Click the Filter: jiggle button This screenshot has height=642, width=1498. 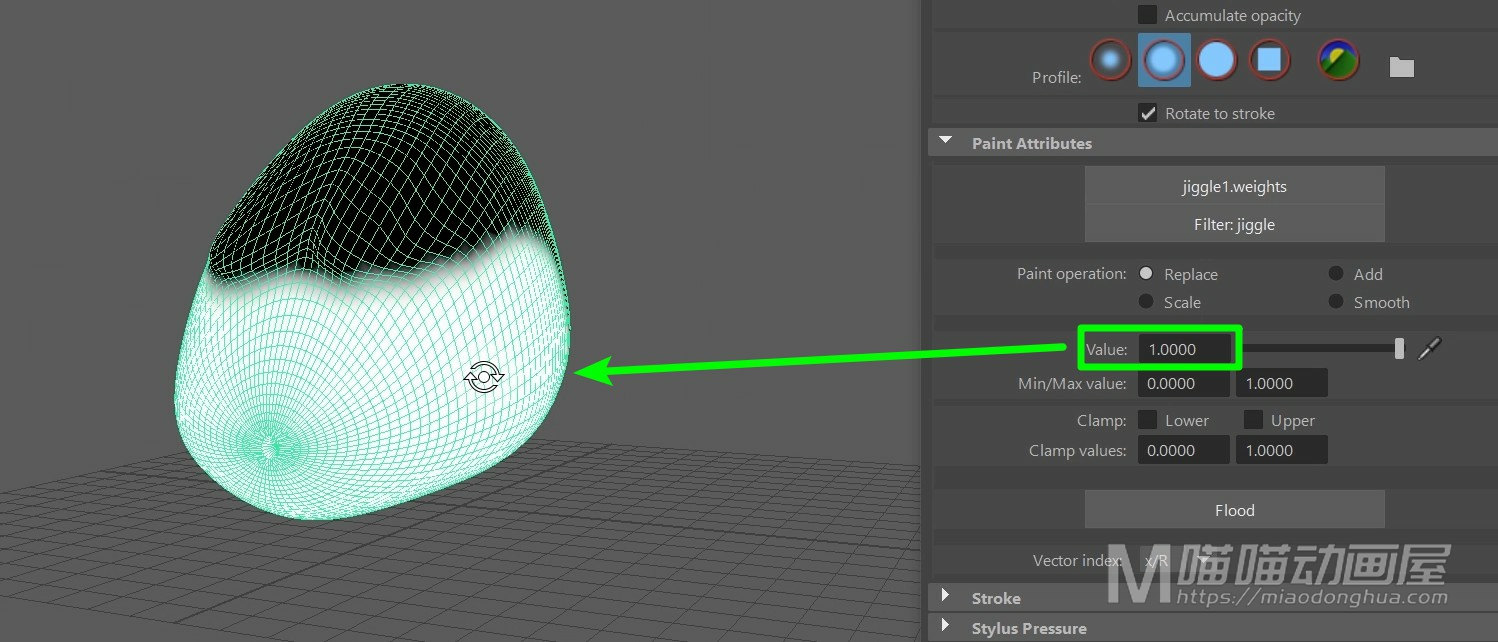1234,224
